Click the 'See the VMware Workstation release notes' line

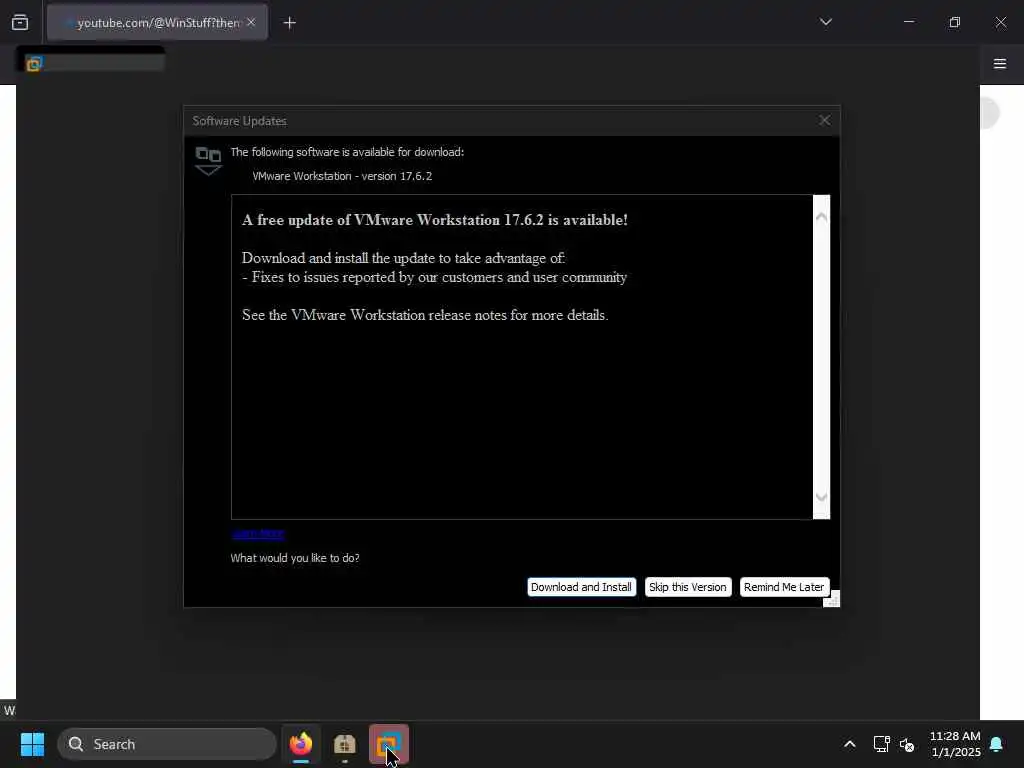click(x=425, y=315)
